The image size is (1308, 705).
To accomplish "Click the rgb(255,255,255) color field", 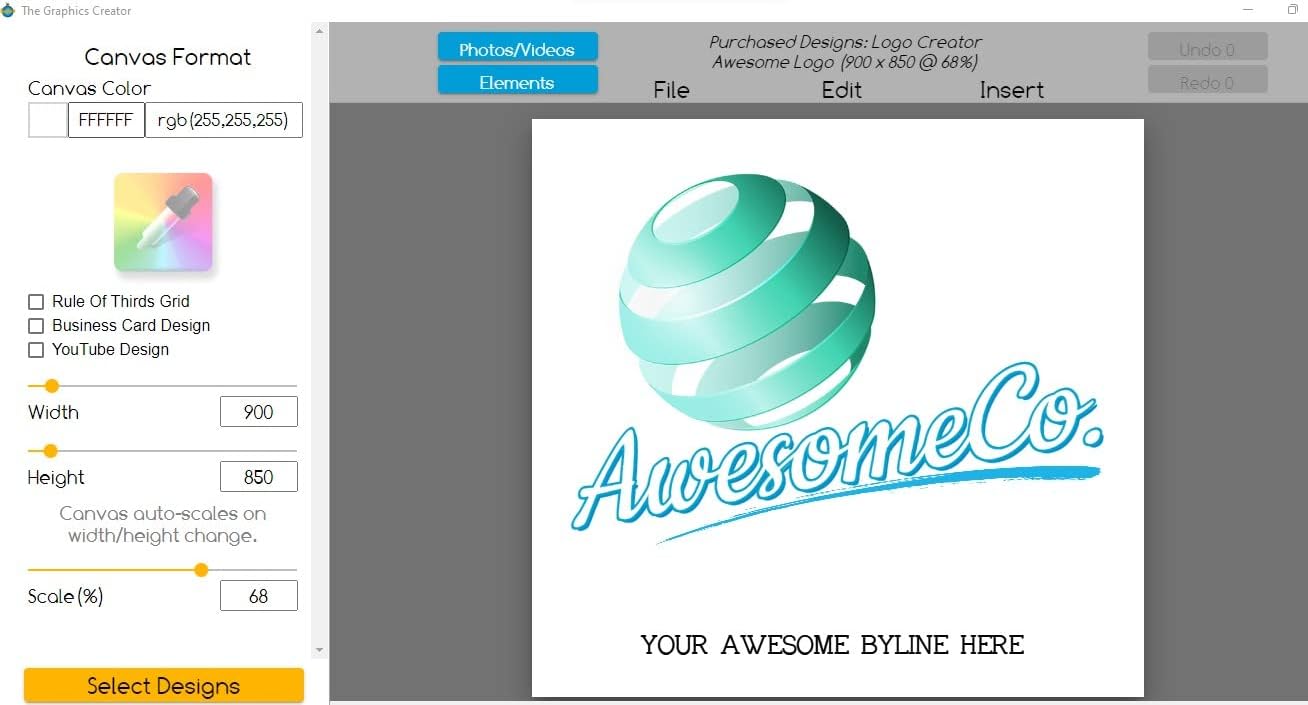I will [x=224, y=120].
